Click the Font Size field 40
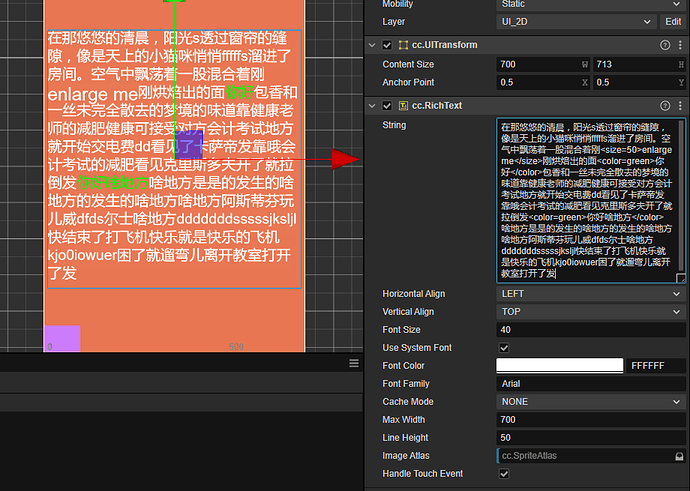This screenshot has width=690, height=491. click(591, 330)
